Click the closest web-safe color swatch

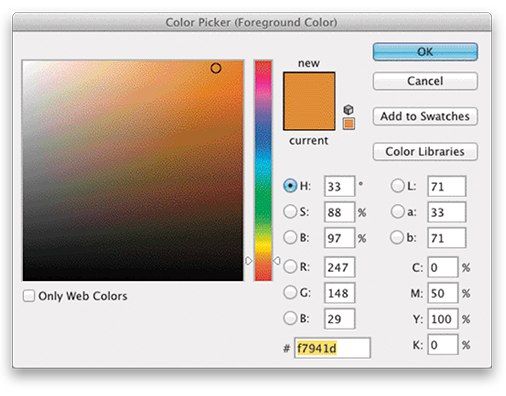(x=349, y=124)
